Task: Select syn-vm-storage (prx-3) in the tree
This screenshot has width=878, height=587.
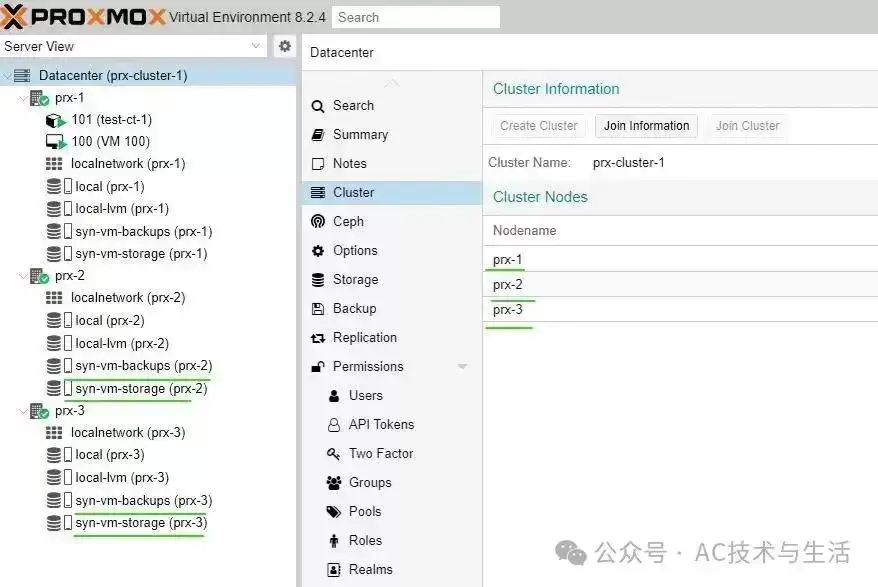Action: pyautogui.click(x=141, y=523)
